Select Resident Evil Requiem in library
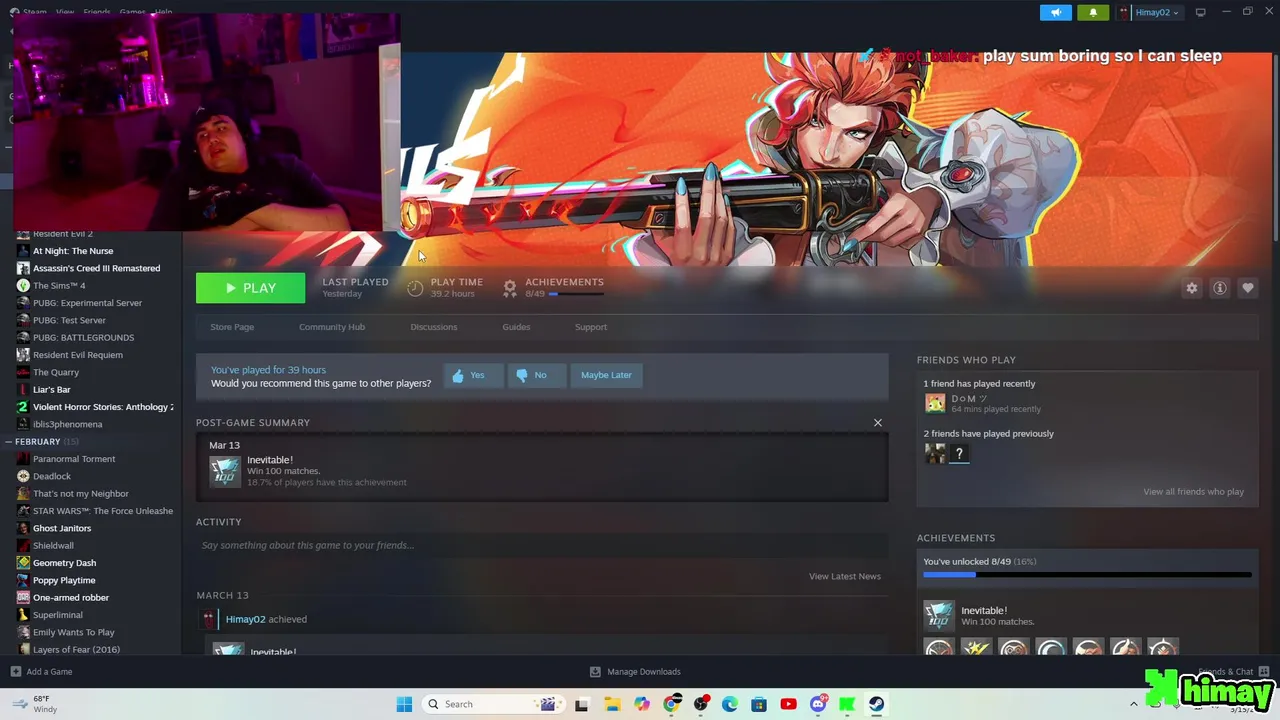 [78, 355]
